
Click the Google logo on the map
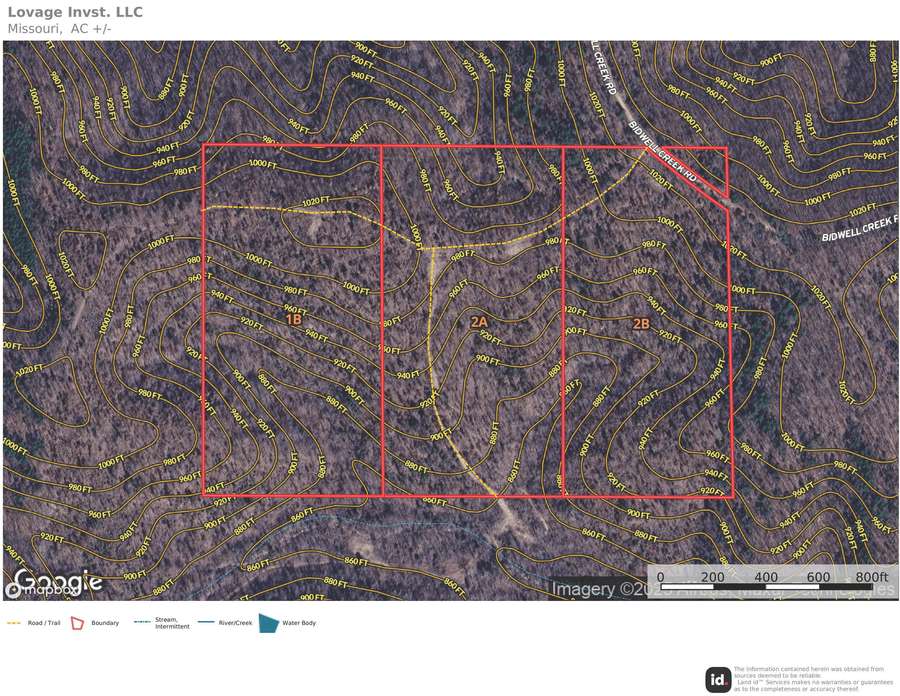pos(59,580)
